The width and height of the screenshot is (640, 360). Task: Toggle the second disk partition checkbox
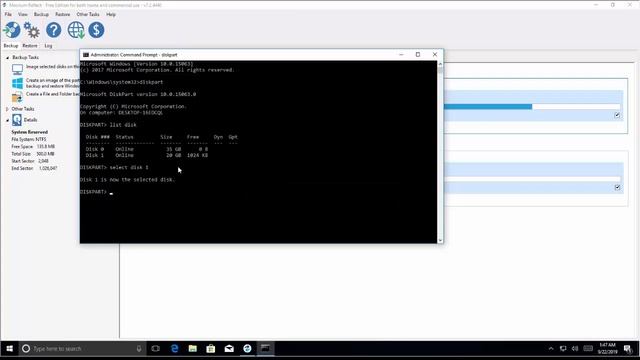click(x=617, y=187)
